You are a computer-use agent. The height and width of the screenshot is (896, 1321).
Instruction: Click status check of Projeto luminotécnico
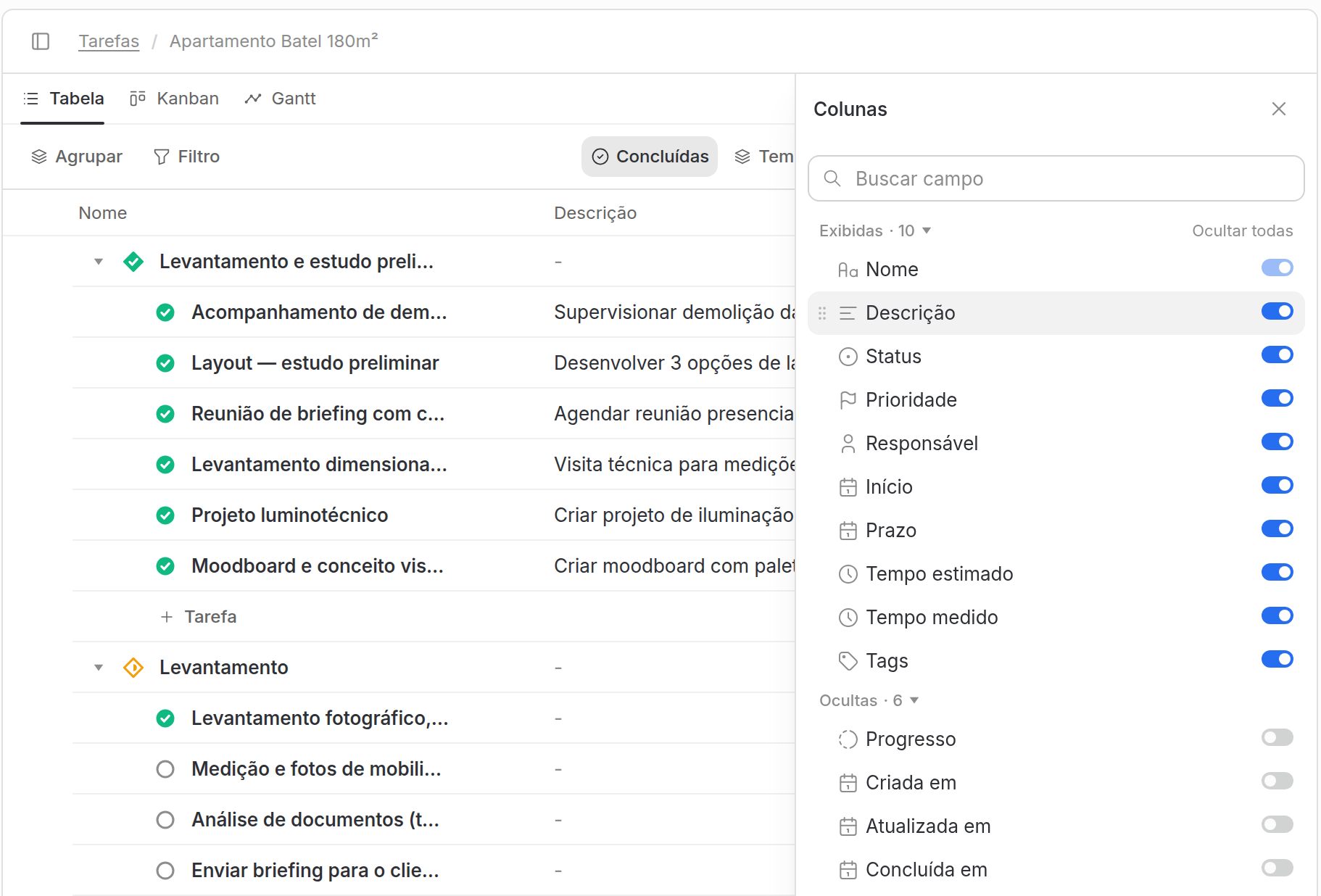point(165,515)
